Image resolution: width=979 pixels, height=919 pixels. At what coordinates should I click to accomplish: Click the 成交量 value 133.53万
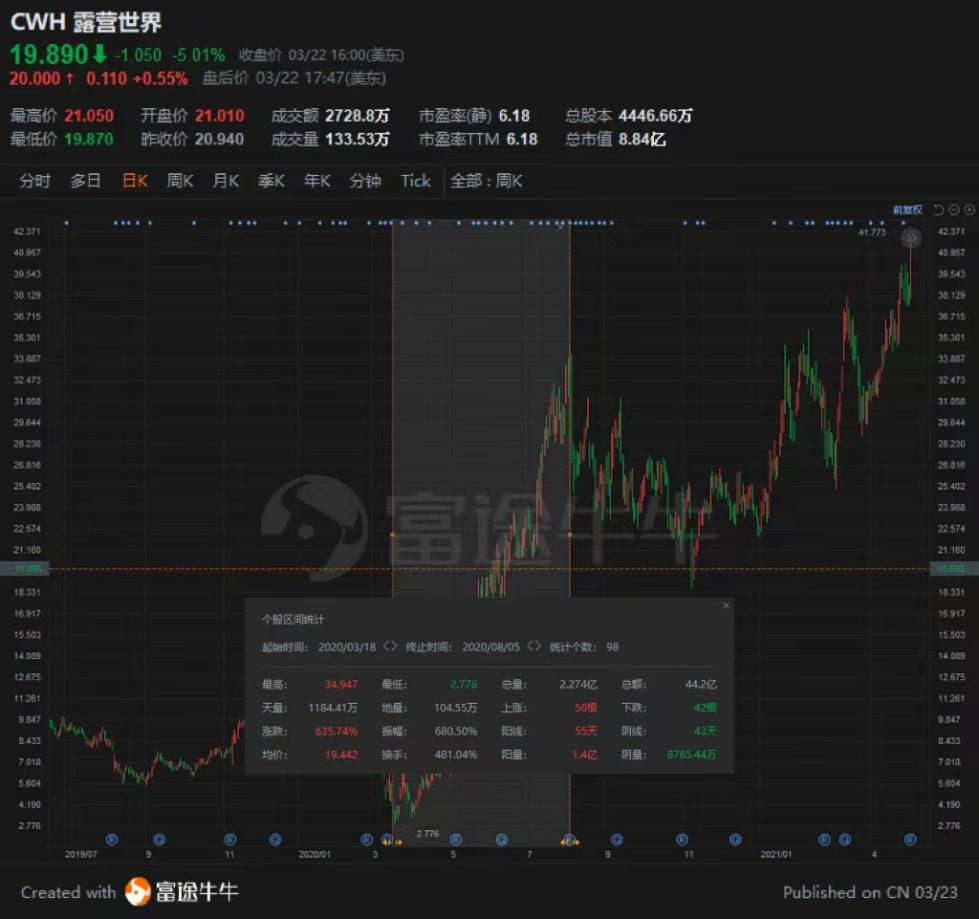pyautogui.click(x=357, y=139)
